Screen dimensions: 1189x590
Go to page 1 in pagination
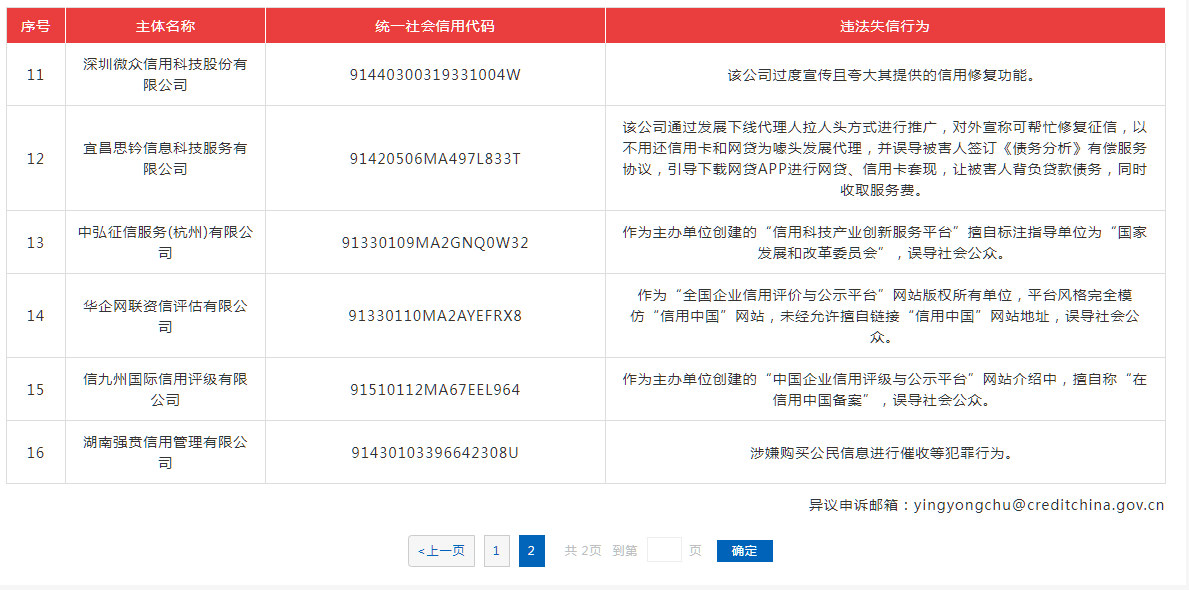(x=496, y=551)
